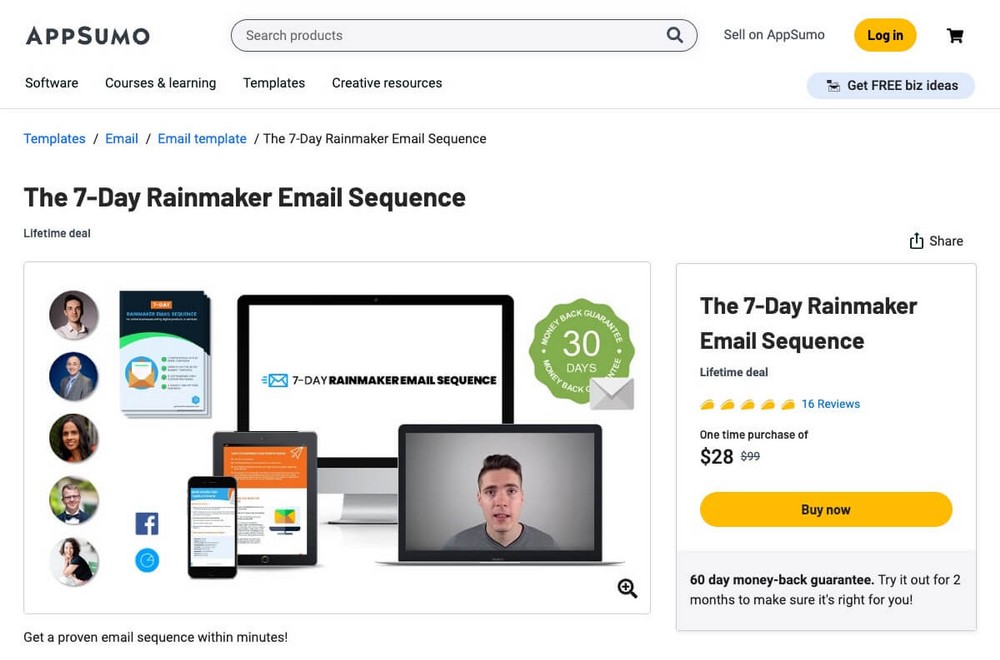The width and height of the screenshot is (1000, 660).
Task: Click the Facebook icon in the product image
Action: [147, 524]
